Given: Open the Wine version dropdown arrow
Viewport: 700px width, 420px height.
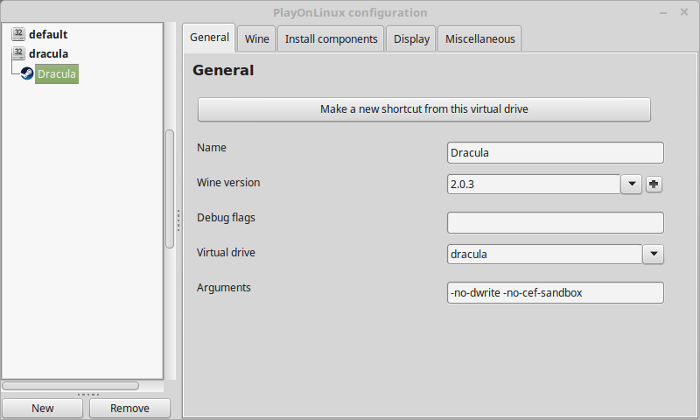Looking at the screenshot, I should 631,184.
